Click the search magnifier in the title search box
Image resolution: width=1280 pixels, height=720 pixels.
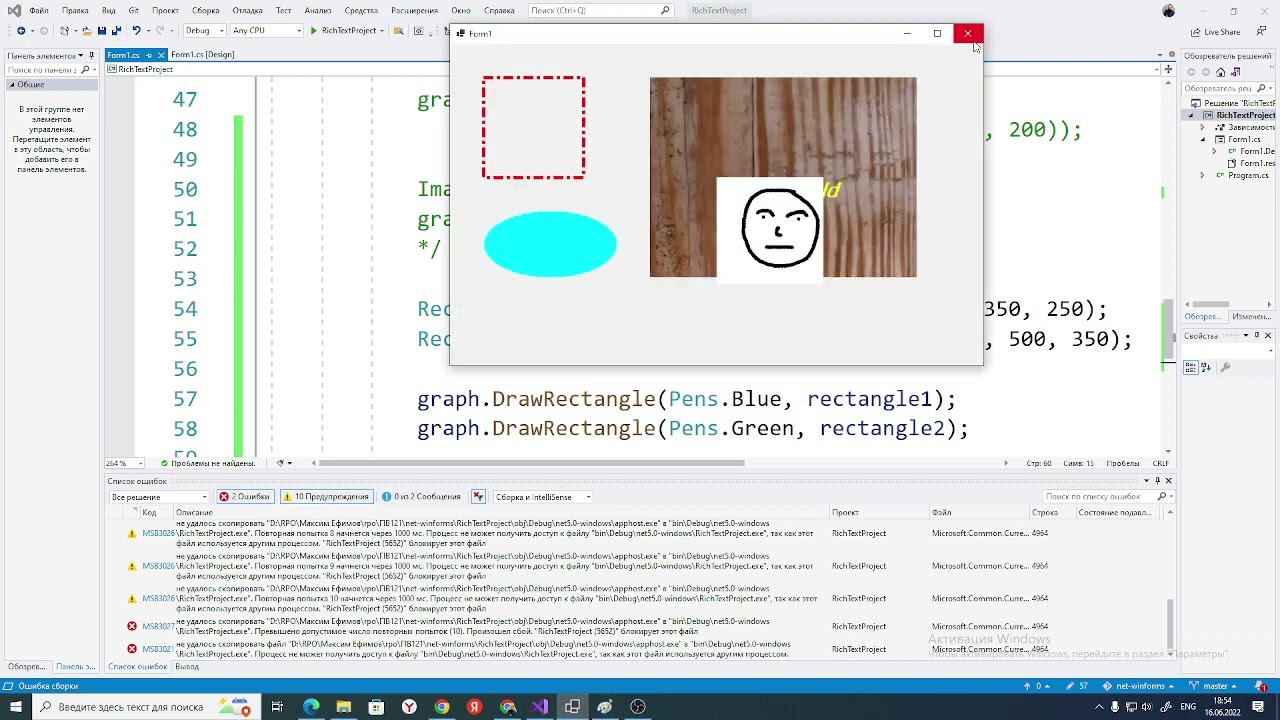click(665, 10)
